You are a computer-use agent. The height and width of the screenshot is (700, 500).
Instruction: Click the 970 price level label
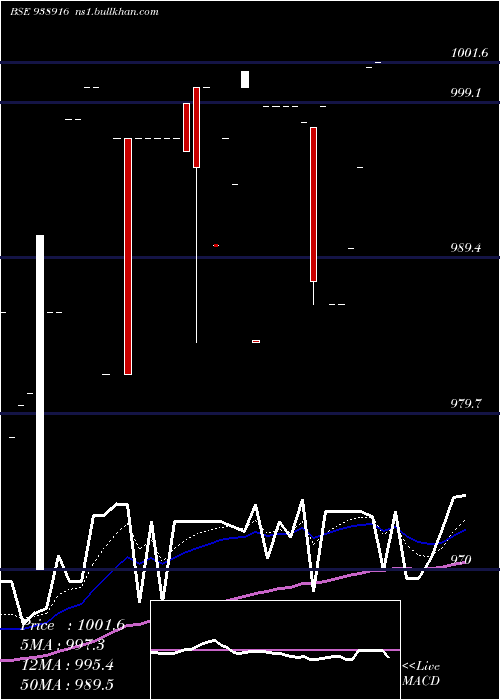pos(461,559)
